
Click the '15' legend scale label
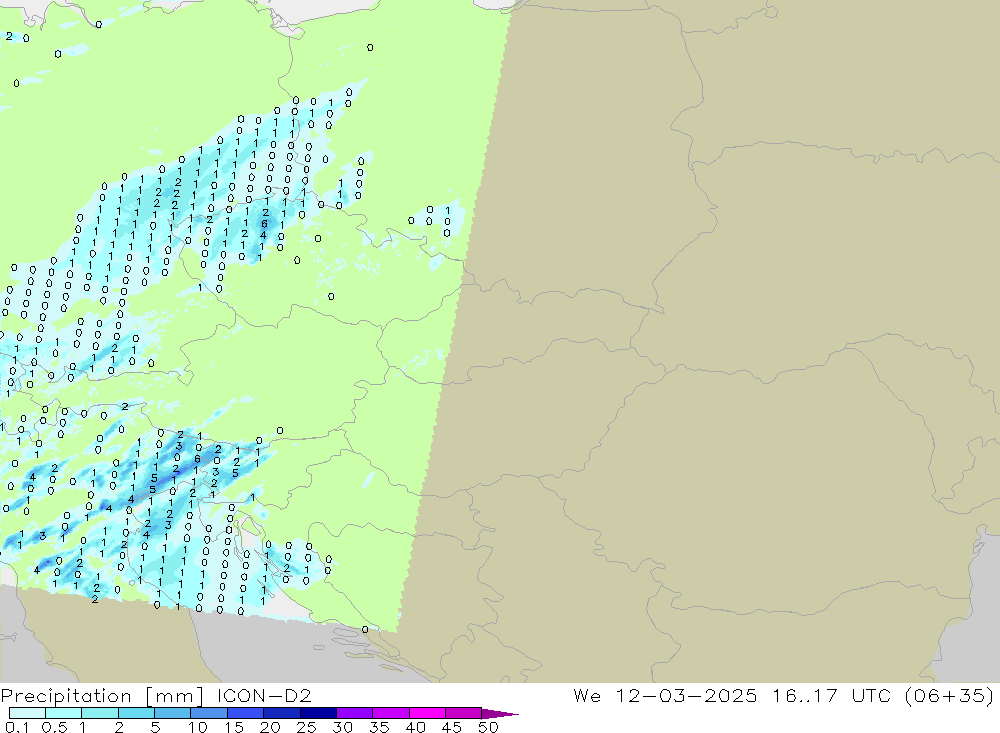coord(234,727)
